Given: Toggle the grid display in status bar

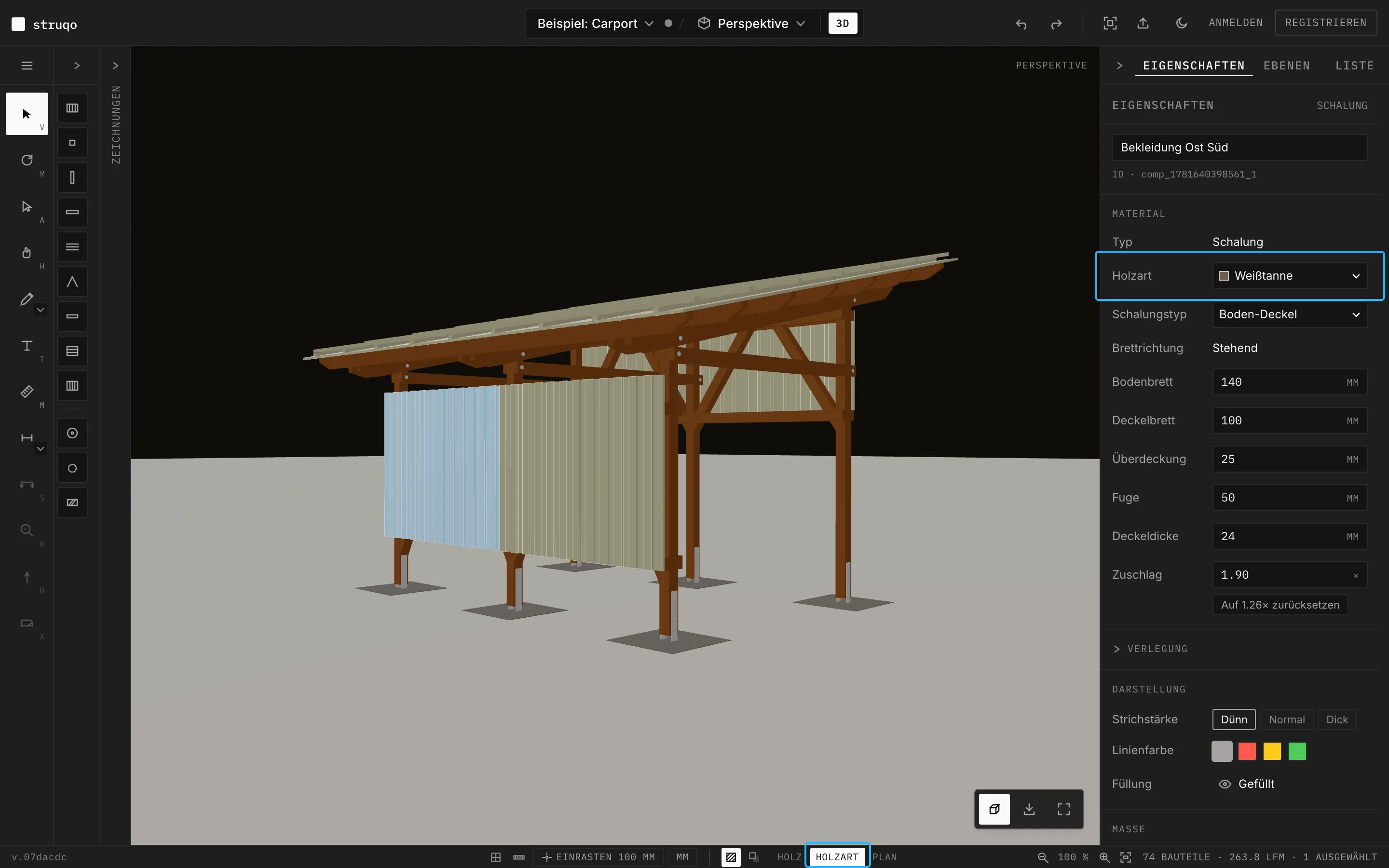Looking at the screenshot, I should click(x=496, y=857).
